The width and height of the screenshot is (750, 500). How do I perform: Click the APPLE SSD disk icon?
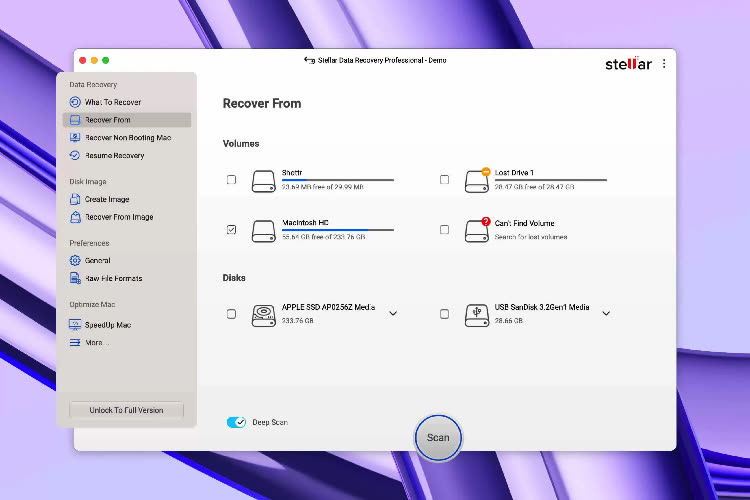(x=264, y=316)
